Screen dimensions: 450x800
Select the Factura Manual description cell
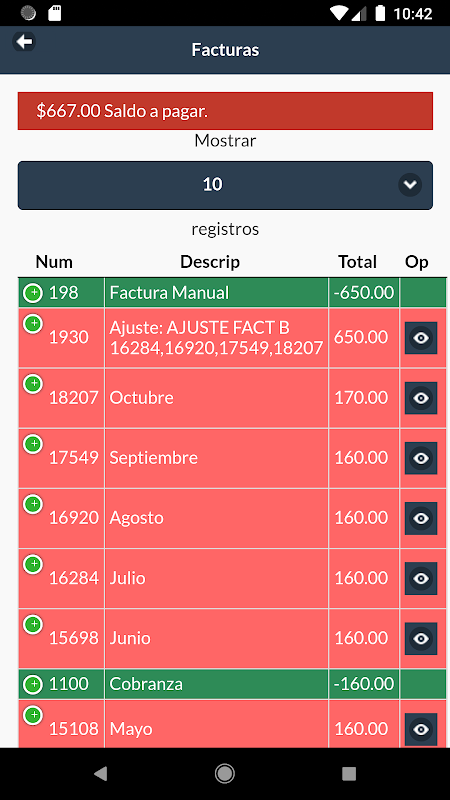[x=216, y=293]
